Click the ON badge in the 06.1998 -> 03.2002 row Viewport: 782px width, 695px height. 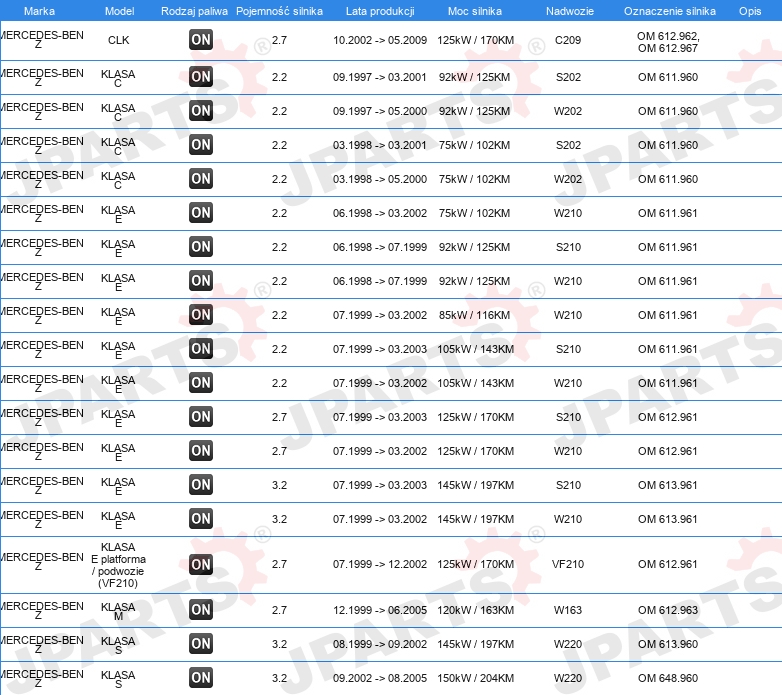pyautogui.click(x=201, y=213)
